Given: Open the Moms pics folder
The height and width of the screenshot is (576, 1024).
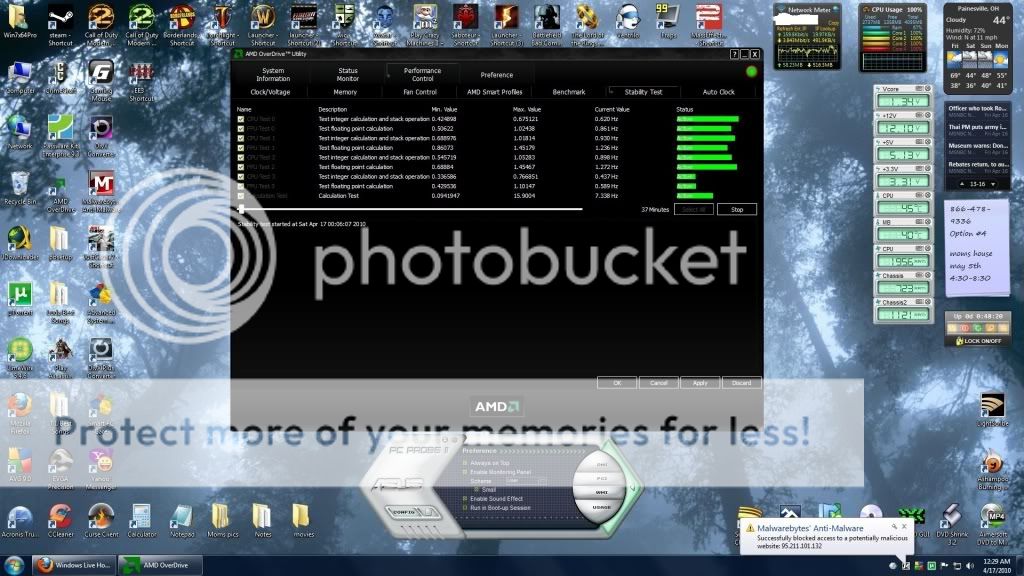Looking at the screenshot, I should tap(222, 520).
